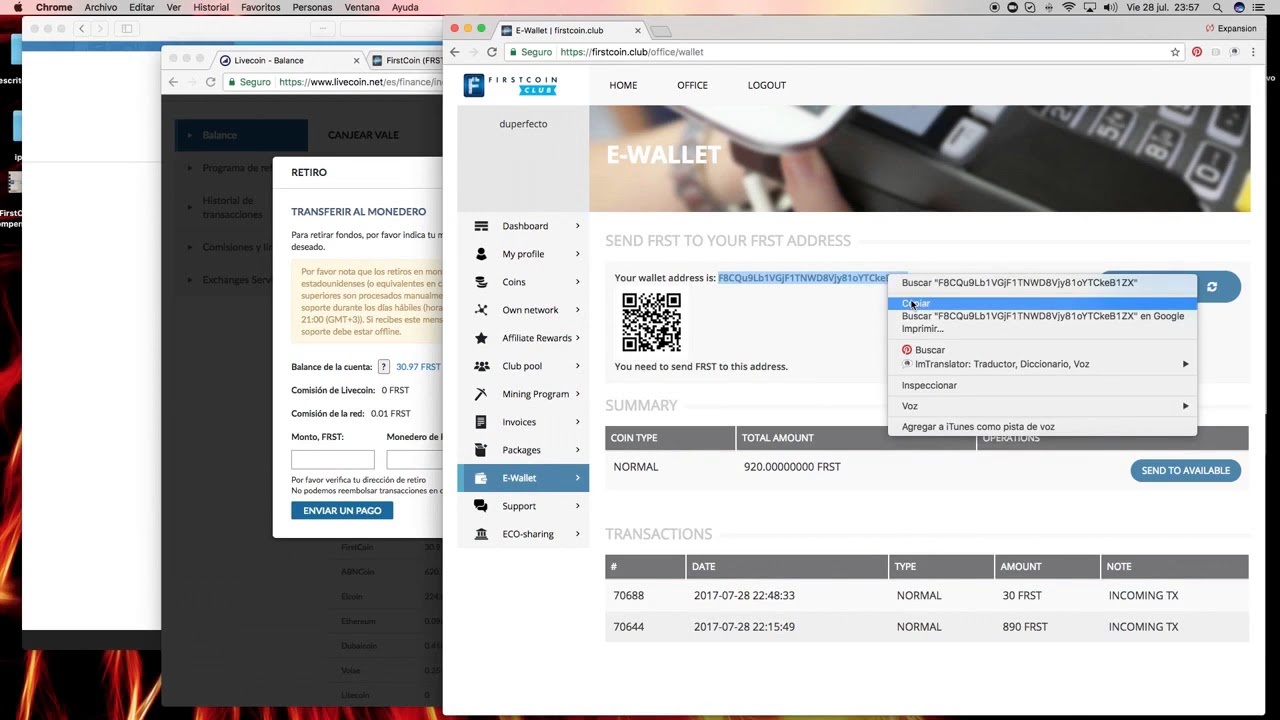
Task: Expand the Own network chevron
Action: 577,310
